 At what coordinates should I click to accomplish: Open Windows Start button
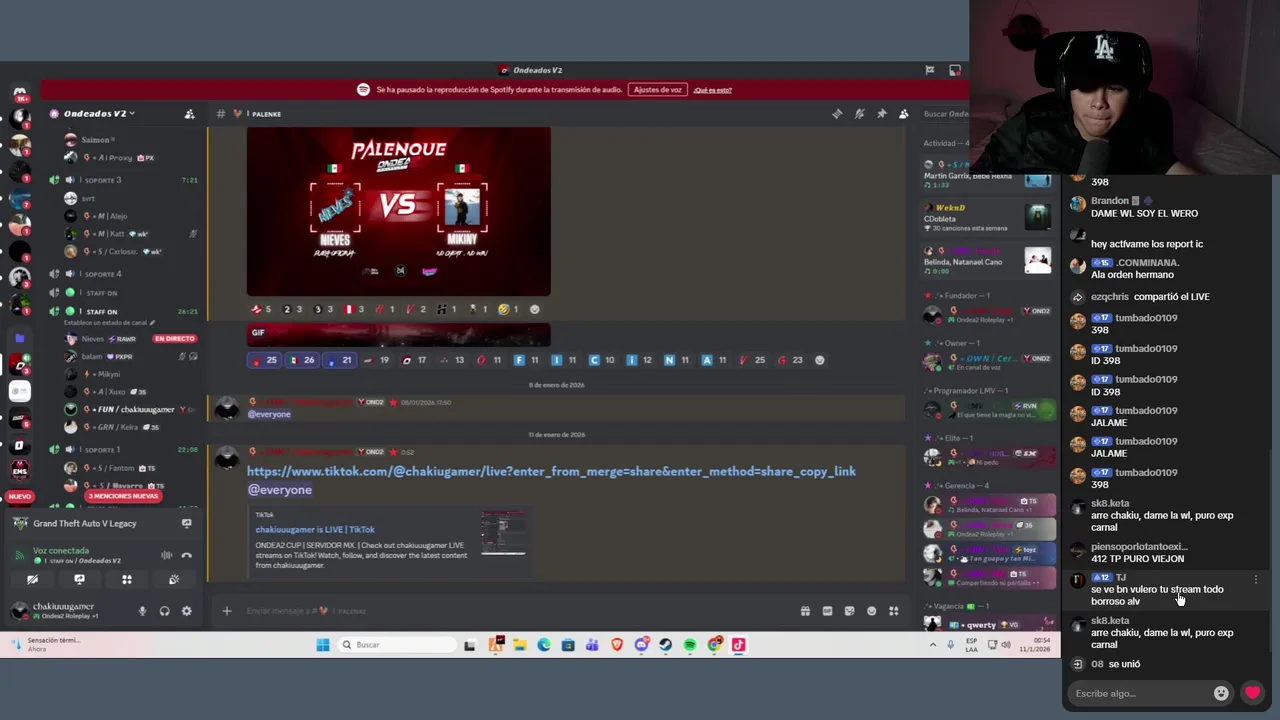[323, 645]
